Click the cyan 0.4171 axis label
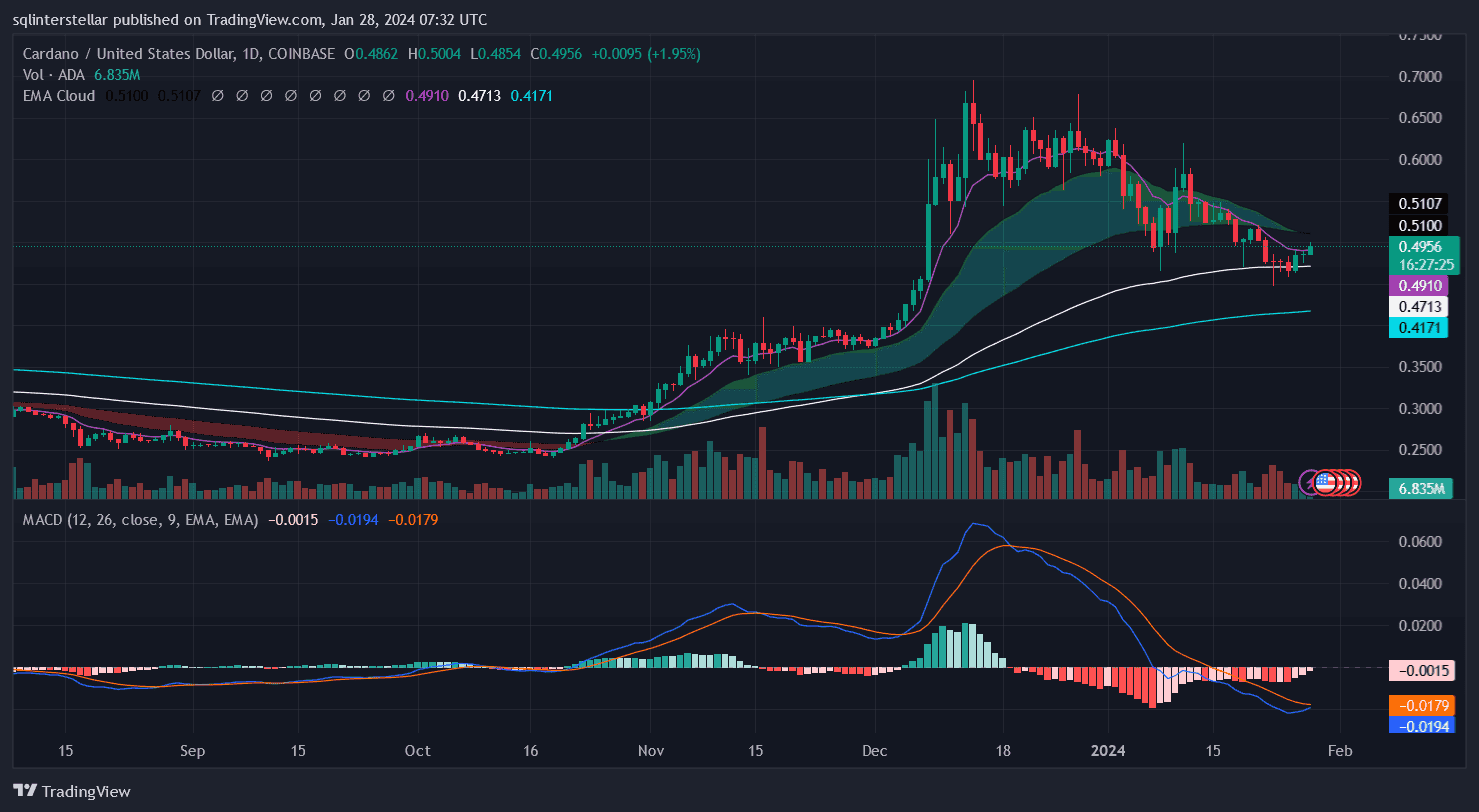This screenshot has height=812, width=1479. pos(1417,328)
